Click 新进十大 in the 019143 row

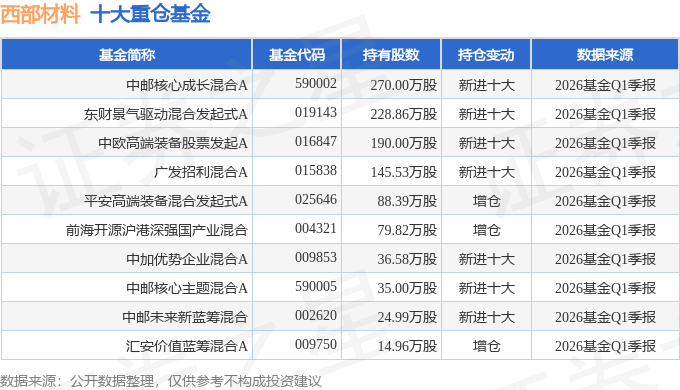point(487,114)
